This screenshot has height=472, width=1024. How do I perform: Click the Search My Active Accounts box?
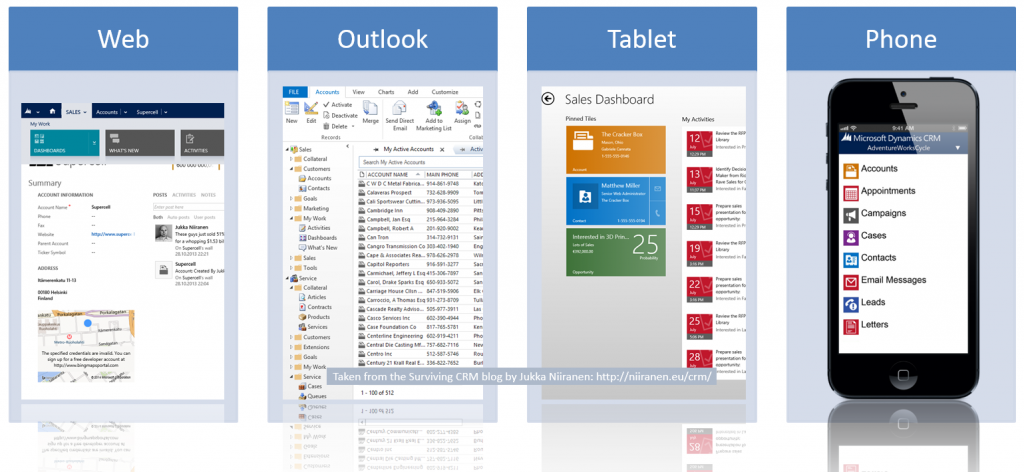click(421, 162)
